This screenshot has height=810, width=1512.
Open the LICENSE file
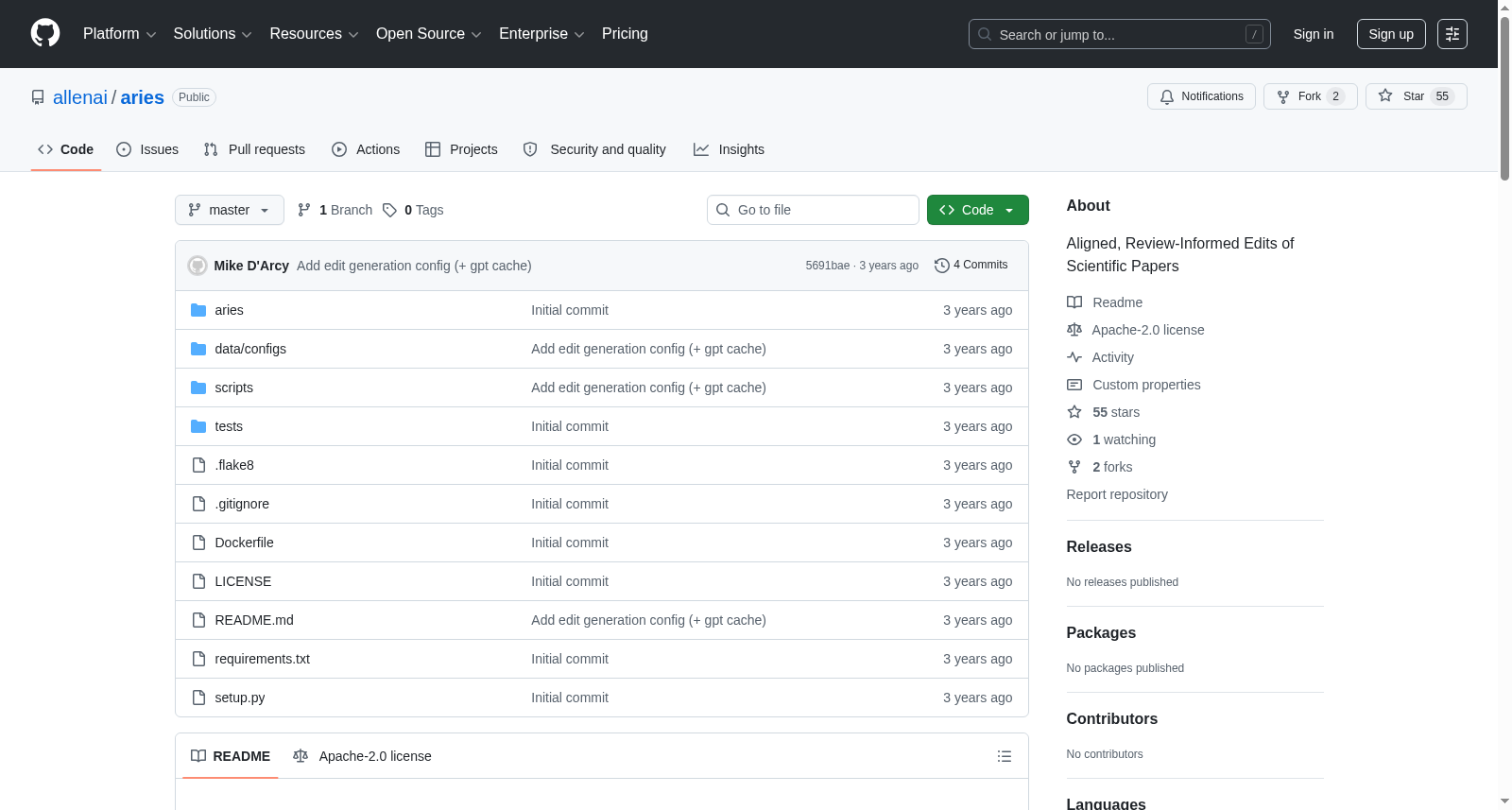tap(243, 581)
